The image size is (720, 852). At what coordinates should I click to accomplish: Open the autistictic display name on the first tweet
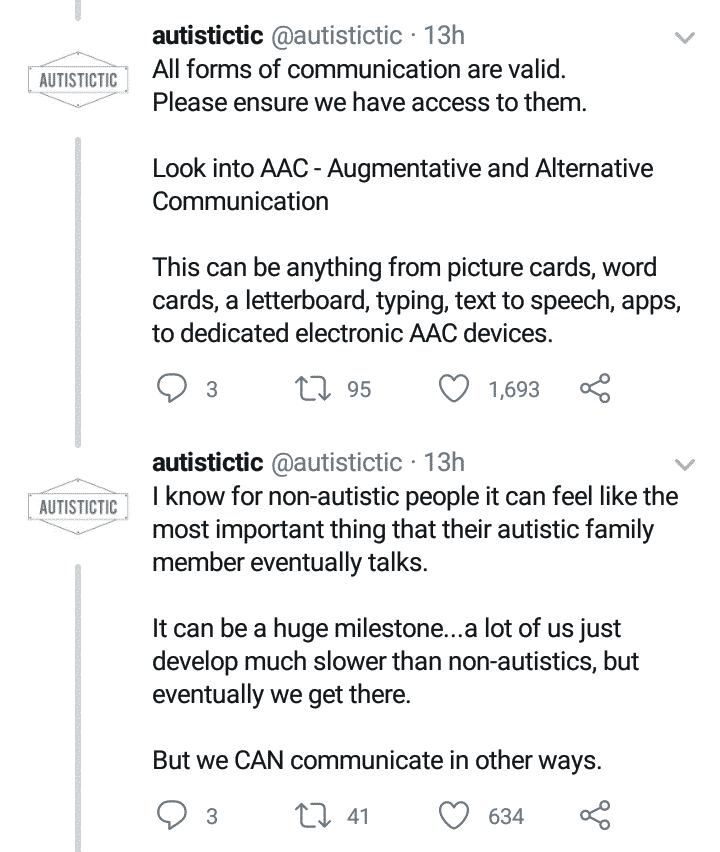pyautogui.click(x=208, y=36)
